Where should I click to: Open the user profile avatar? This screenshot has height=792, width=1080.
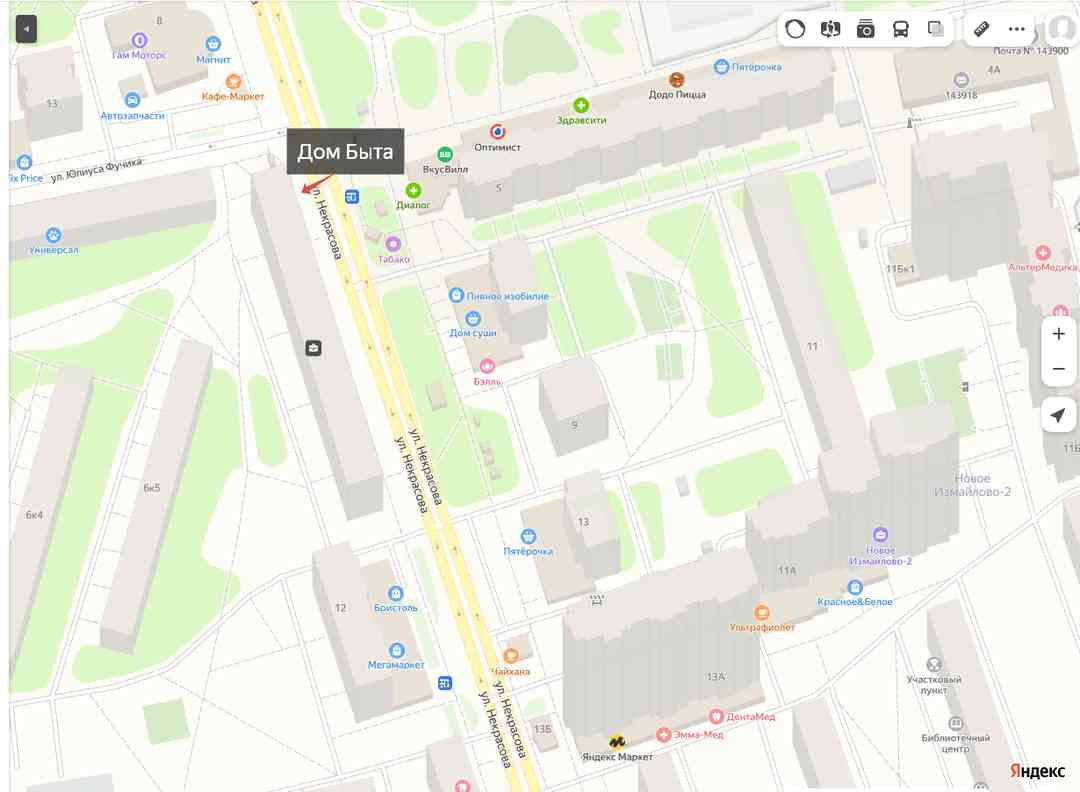click(1061, 29)
